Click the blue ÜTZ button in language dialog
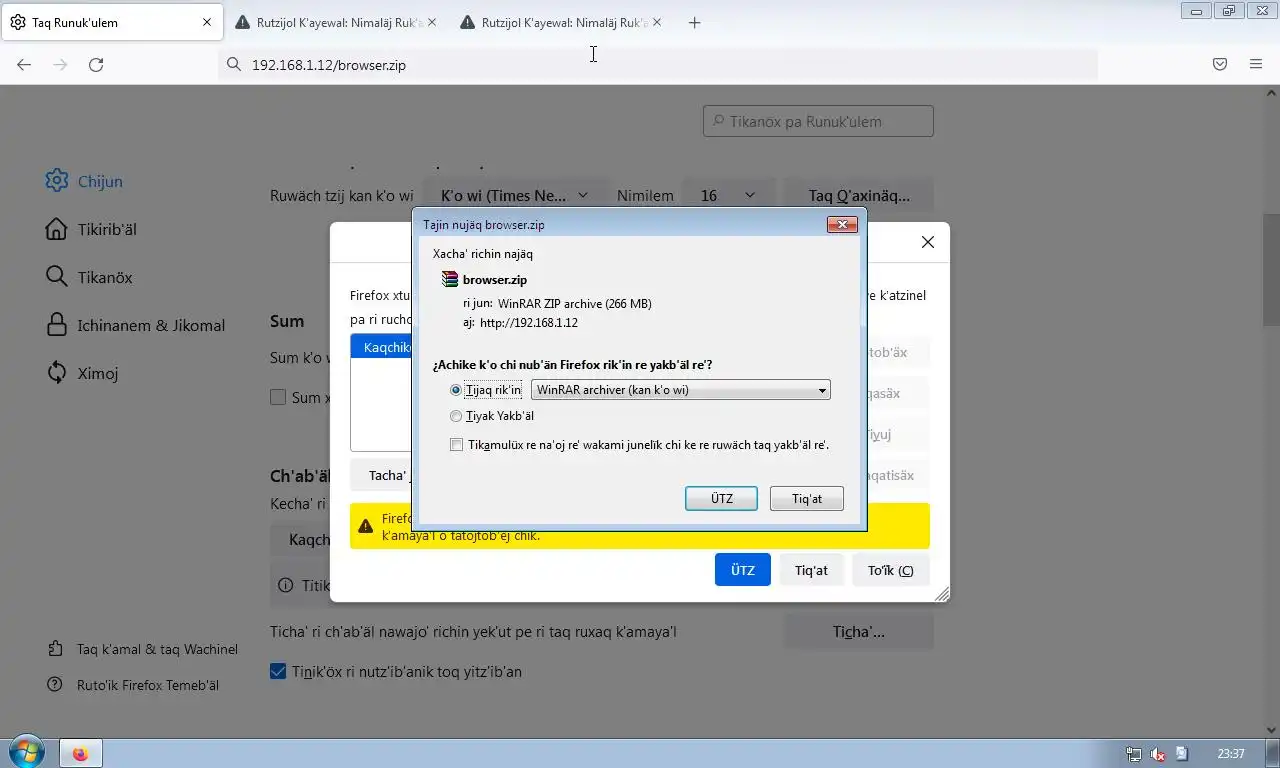 pos(742,570)
